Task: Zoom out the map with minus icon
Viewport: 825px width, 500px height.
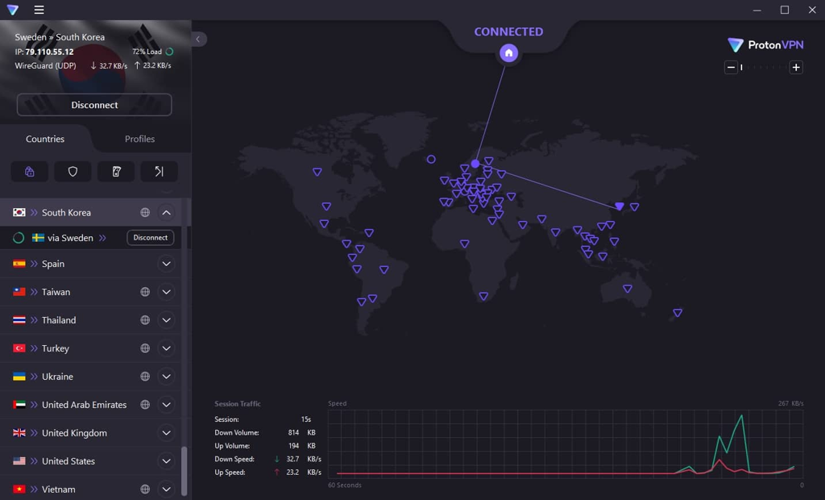Action: click(x=731, y=68)
